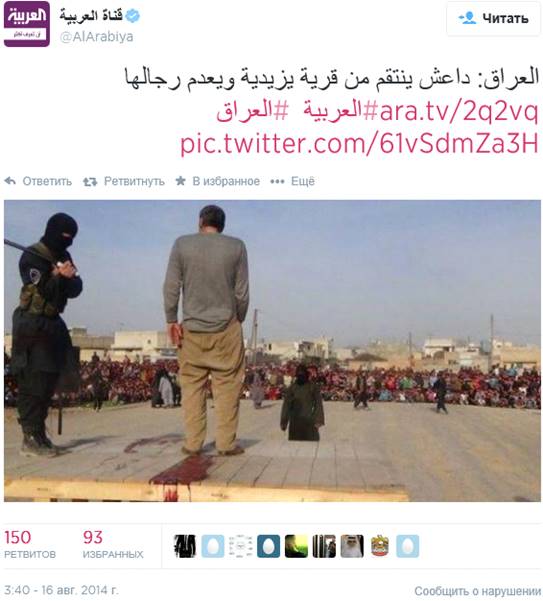543x601 pixels.
Task: Click the reply arrow icon beside Ответить
Action: pos(10,181)
